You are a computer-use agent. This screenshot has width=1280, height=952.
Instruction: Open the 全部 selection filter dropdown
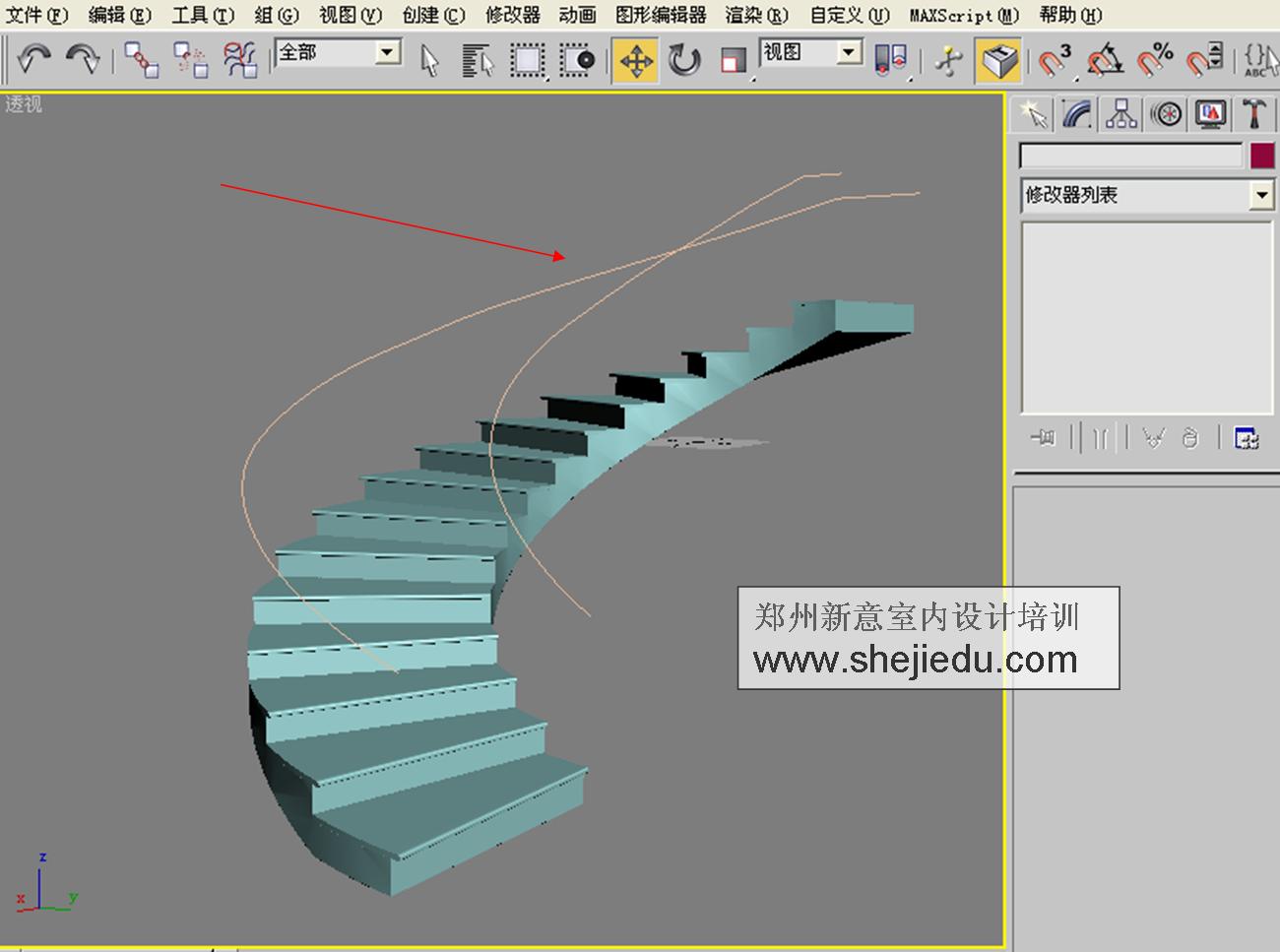click(x=386, y=51)
